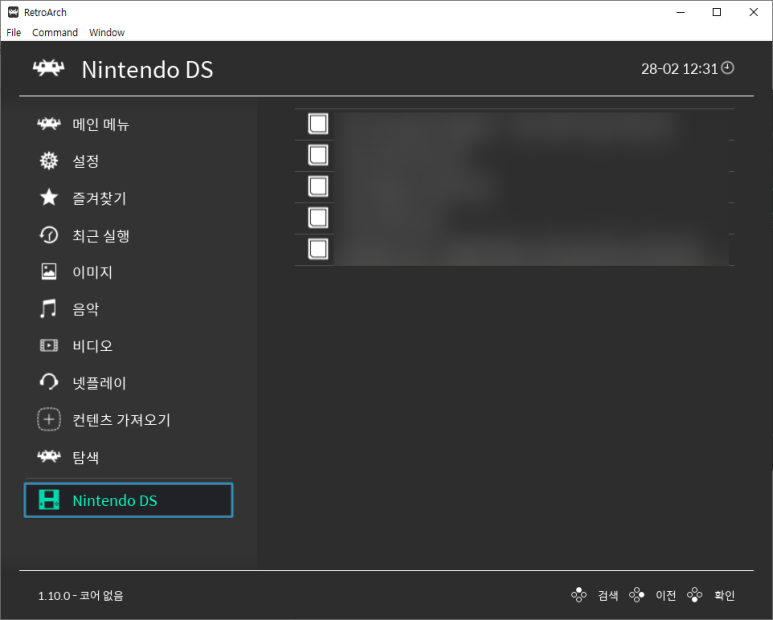Viewport: 773px width, 620px height.
Task: Minimize the RetroArch window
Action: tap(681, 12)
